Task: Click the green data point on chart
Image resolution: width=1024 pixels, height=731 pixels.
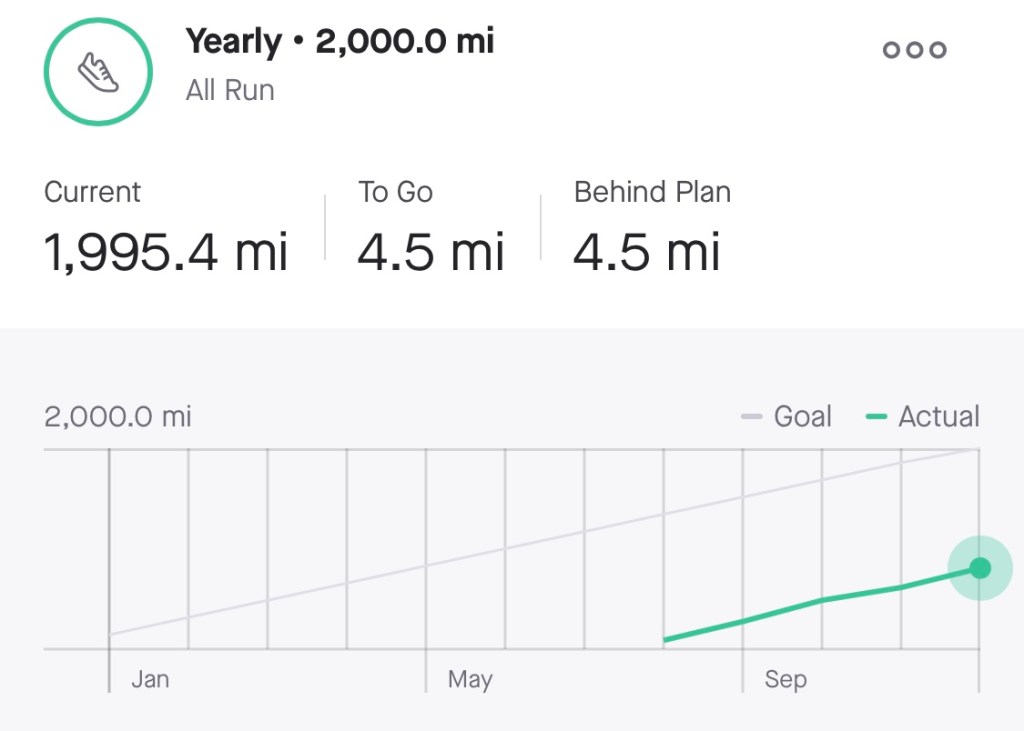Action: 980,568
